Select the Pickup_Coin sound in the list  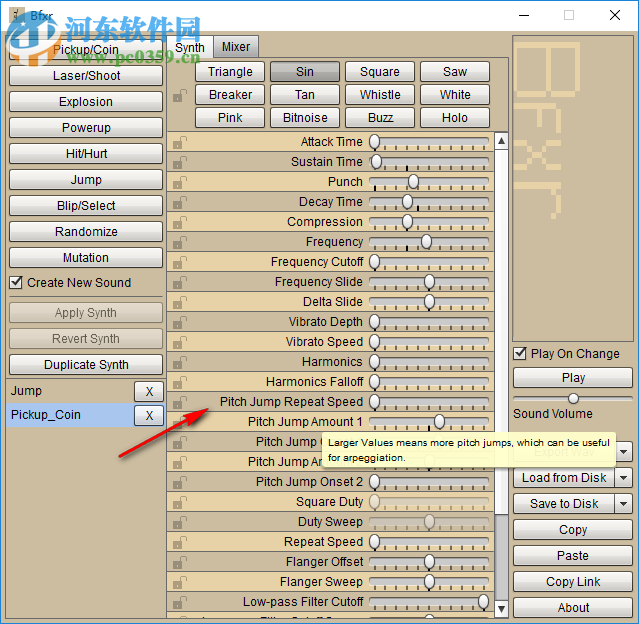(70, 415)
